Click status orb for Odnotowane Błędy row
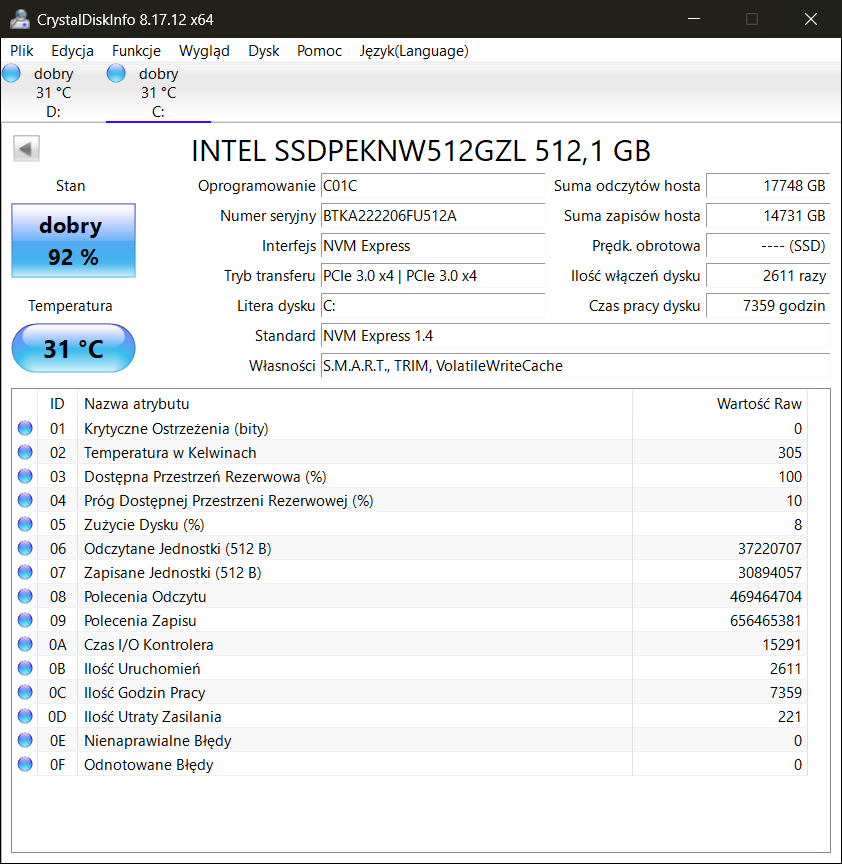This screenshot has height=864, width=842. (25, 765)
